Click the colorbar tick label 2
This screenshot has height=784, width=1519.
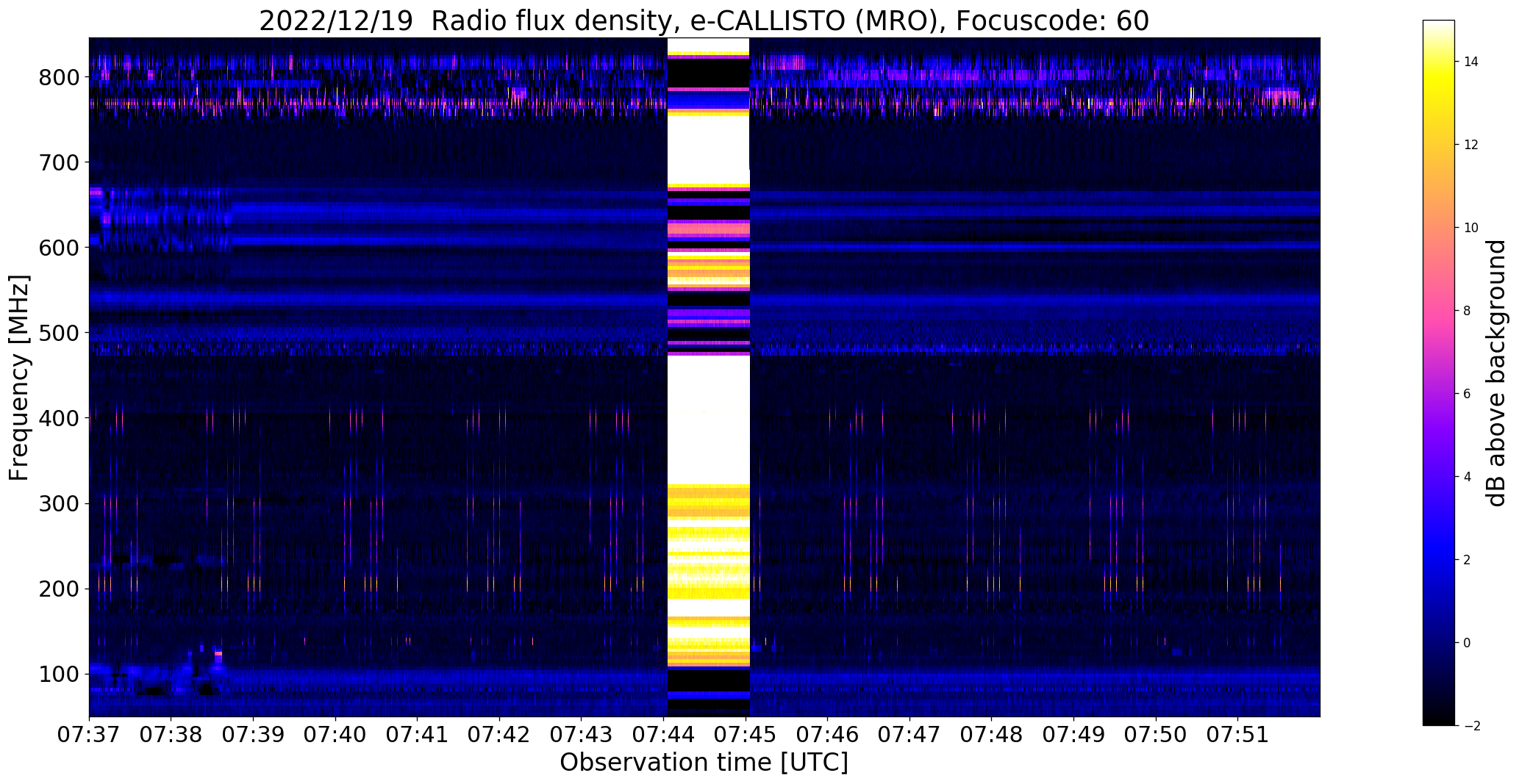pos(1468,560)
